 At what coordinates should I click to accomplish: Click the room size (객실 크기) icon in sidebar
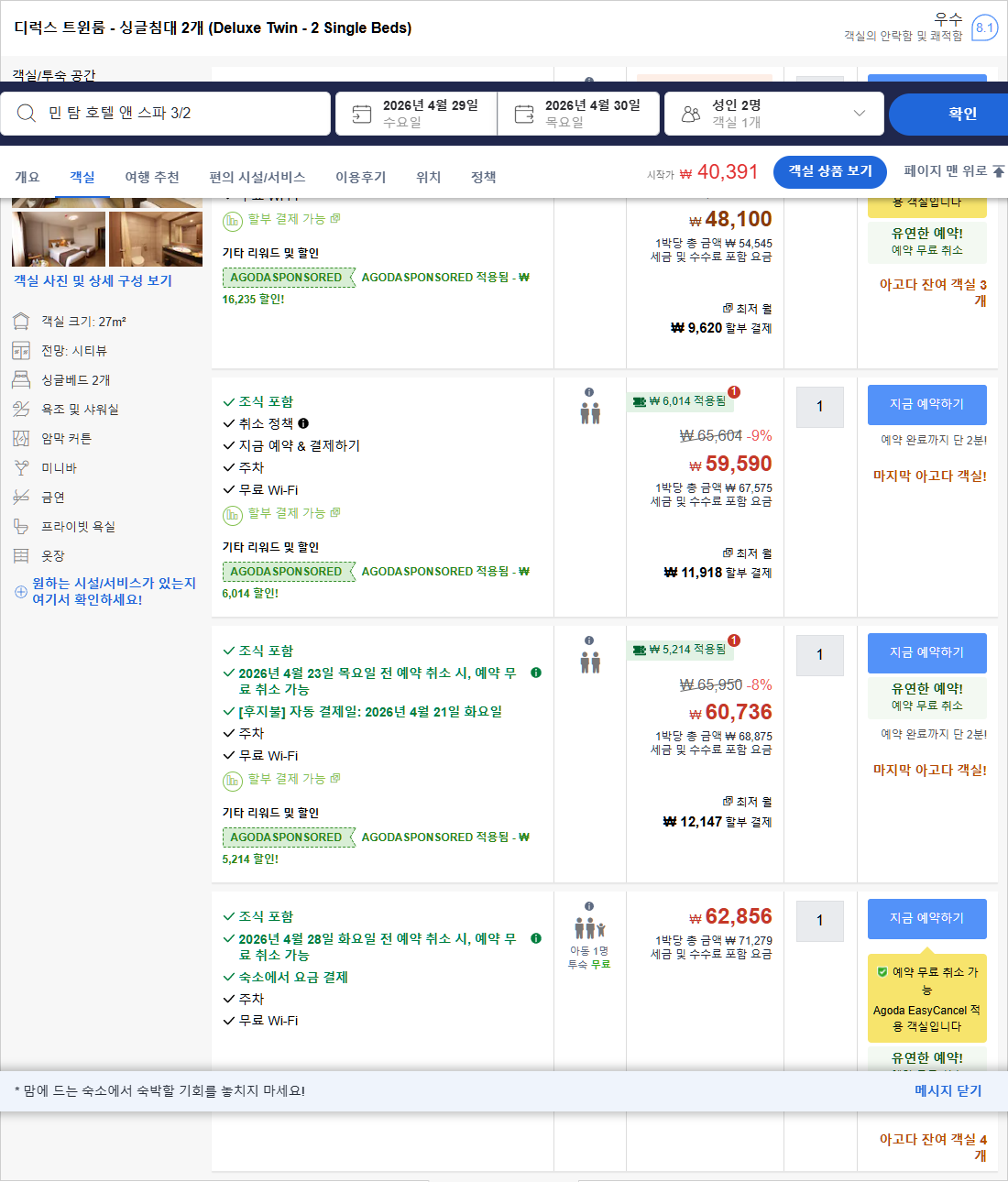pos(21,321)
